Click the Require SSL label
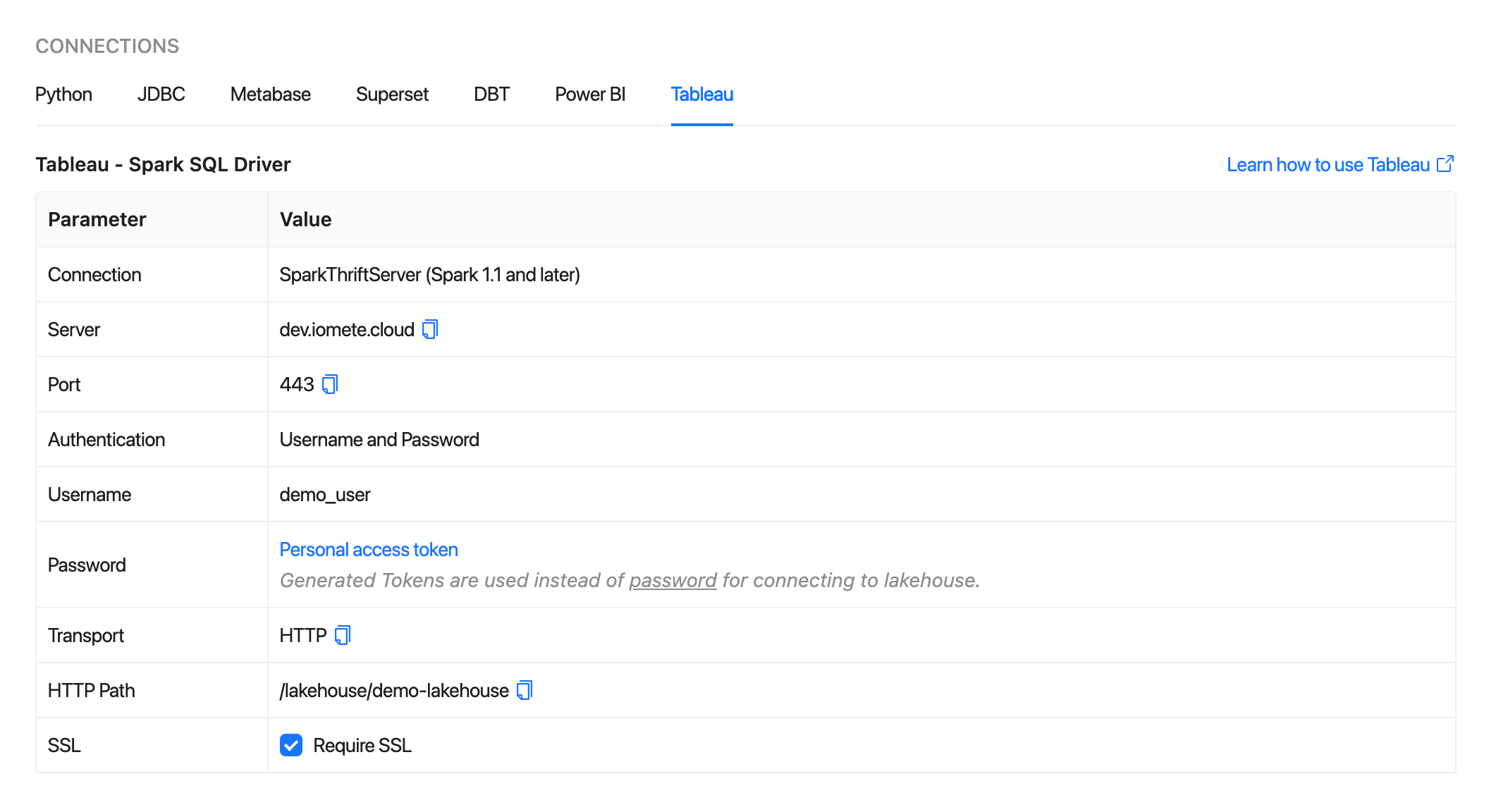The height and width of the screenshot is (812, 1496). pyautogui.click(x=362, y=745)
